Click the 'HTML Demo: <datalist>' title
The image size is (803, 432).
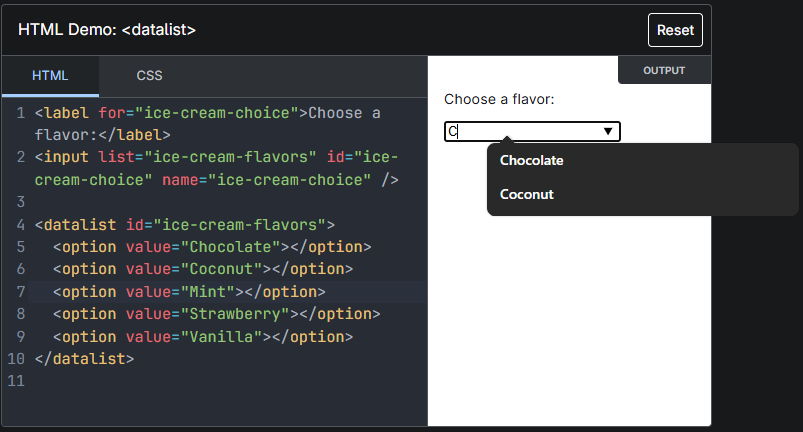[107, 30]
